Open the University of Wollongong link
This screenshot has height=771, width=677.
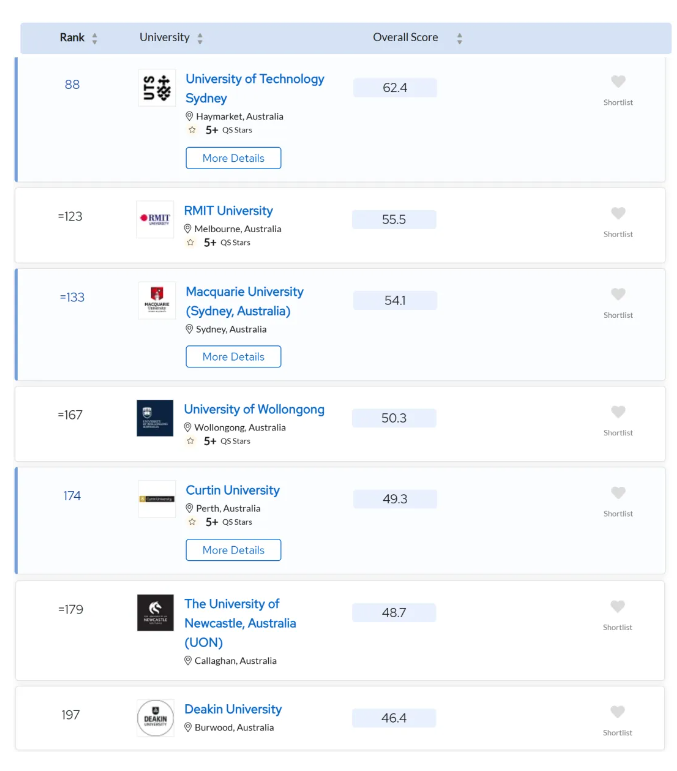click(x=254, y=409)
